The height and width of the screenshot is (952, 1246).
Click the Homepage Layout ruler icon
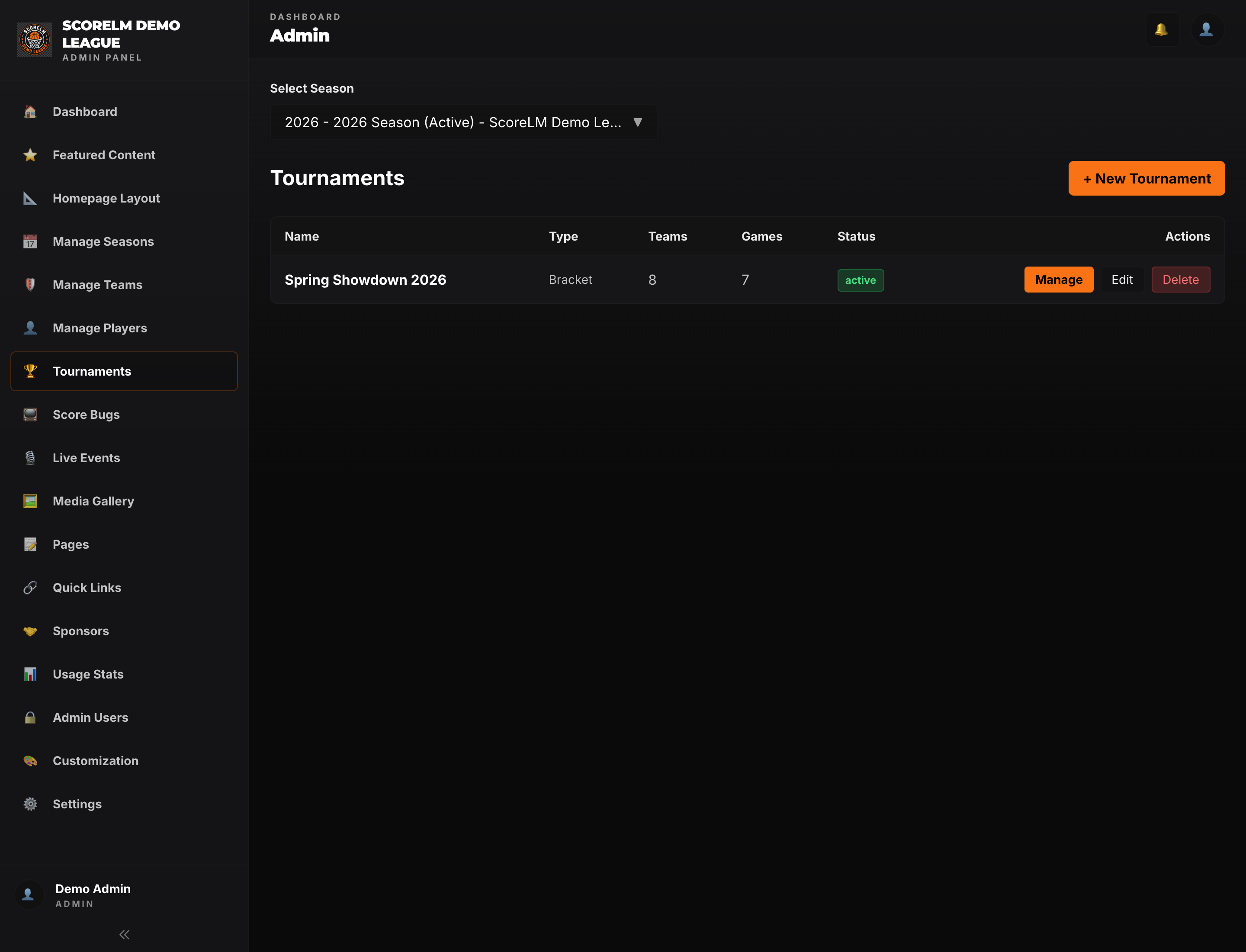coord(30,198)
